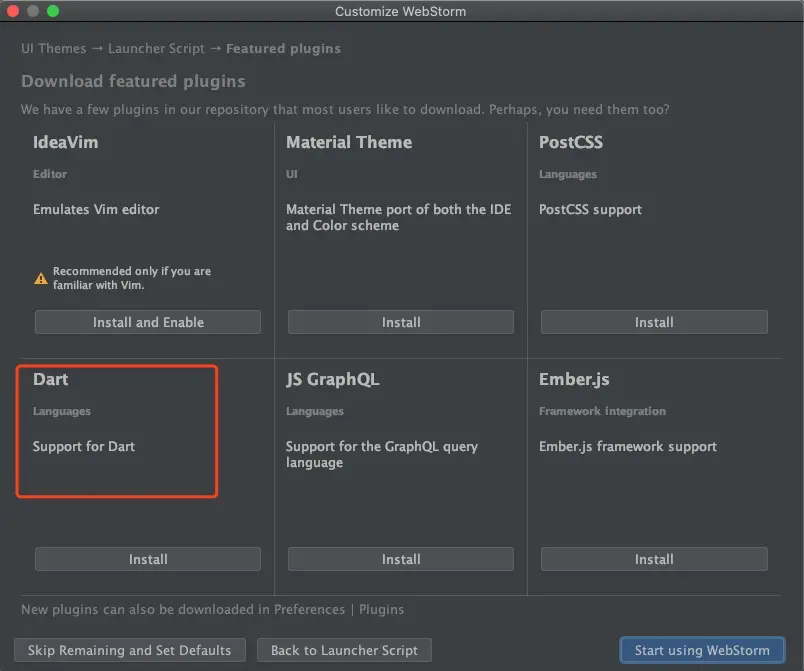Install the JS GraphQL plugin
This screenshot has height=671, width=804.
click(400, 559)
